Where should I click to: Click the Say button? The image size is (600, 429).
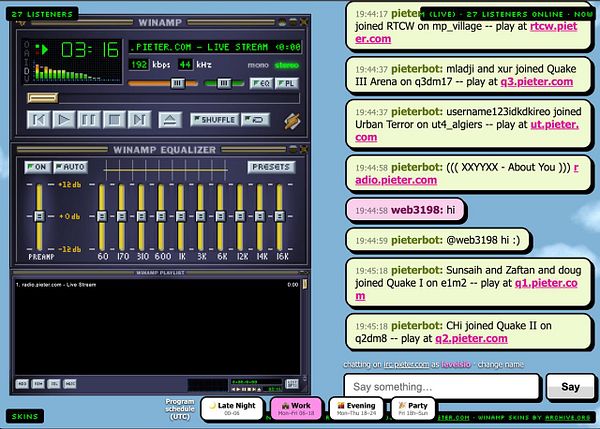pos(570,387)
